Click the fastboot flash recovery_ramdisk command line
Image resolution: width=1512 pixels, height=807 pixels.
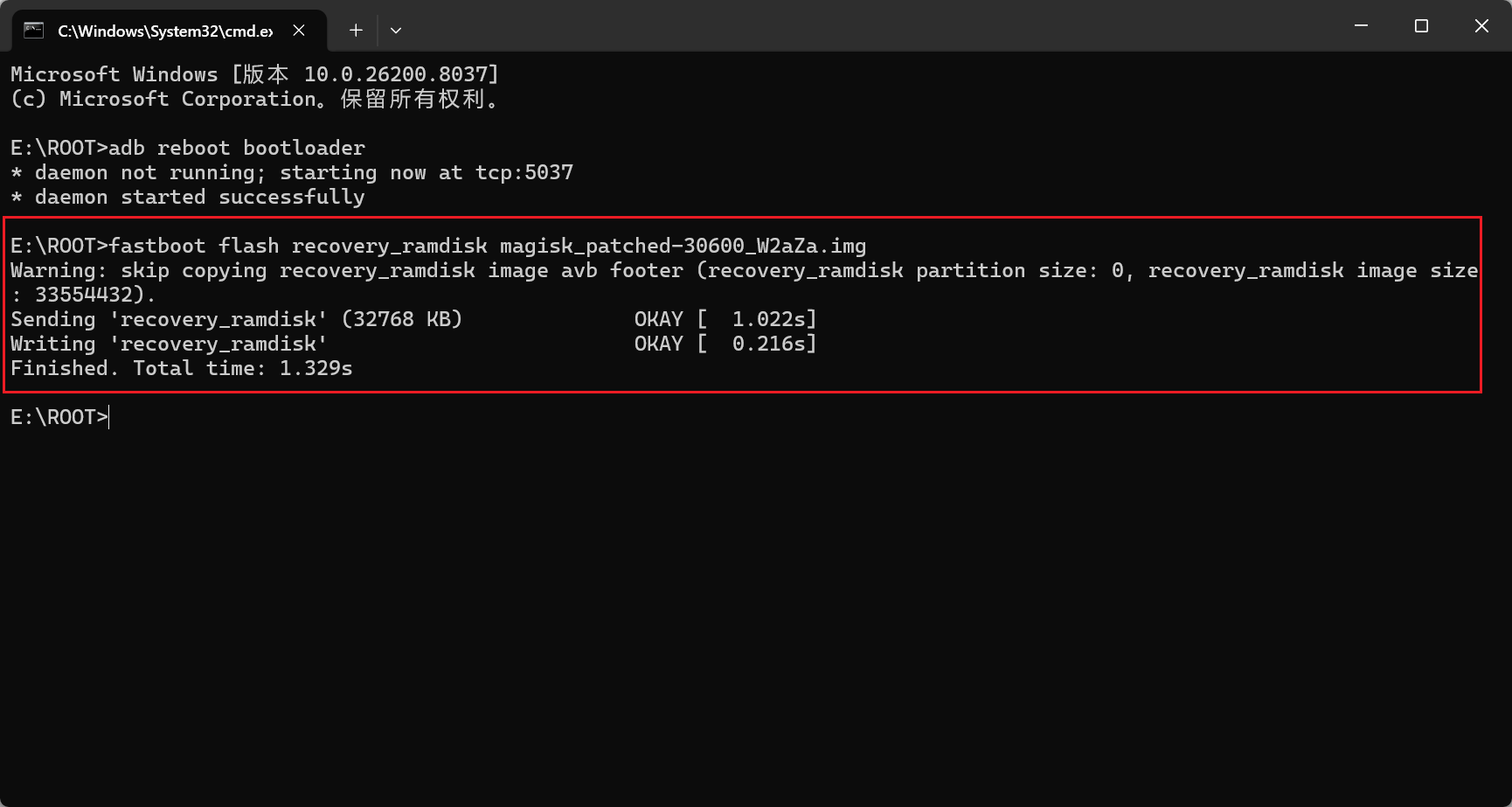pyautogui.click(x=438, y=246)
